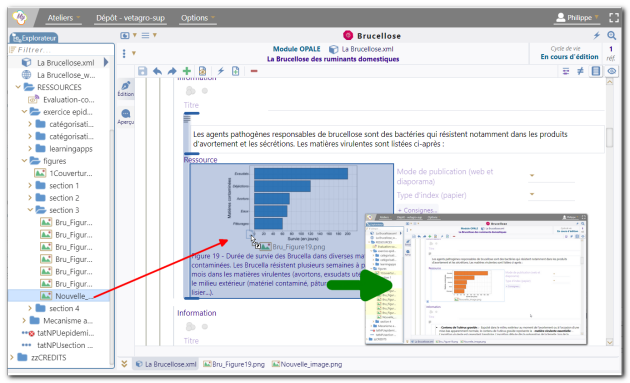Expand the Mecanisme a... folder
Image resolution: width=630 pixels, height=383 pixels.
pyautogui.click(x=24, y=320)
